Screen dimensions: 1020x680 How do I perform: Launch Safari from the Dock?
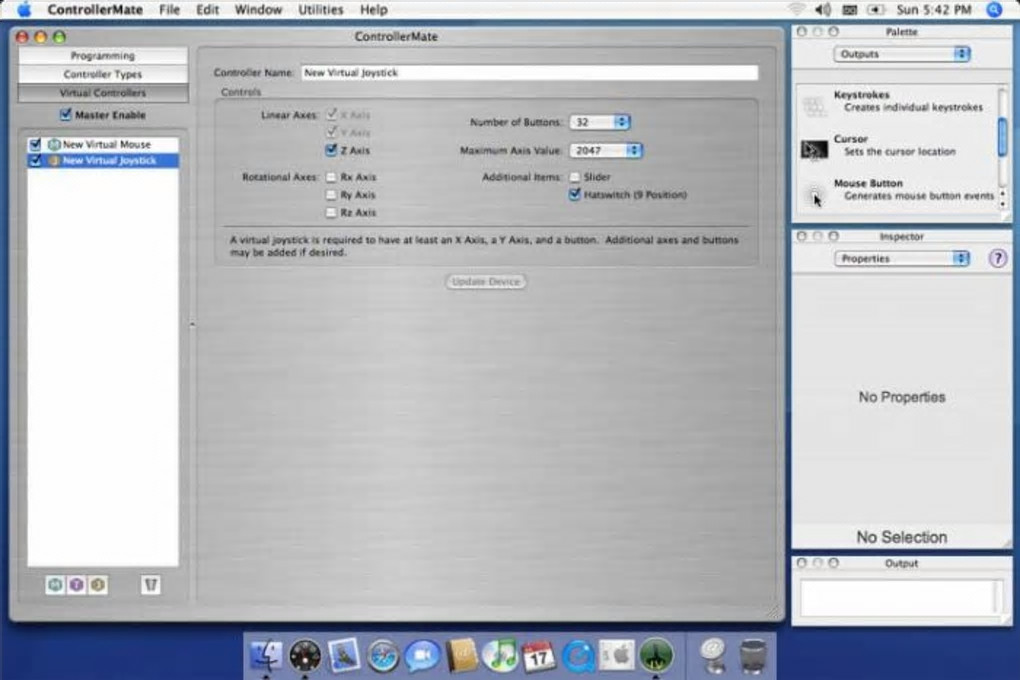tap(382, 655)
